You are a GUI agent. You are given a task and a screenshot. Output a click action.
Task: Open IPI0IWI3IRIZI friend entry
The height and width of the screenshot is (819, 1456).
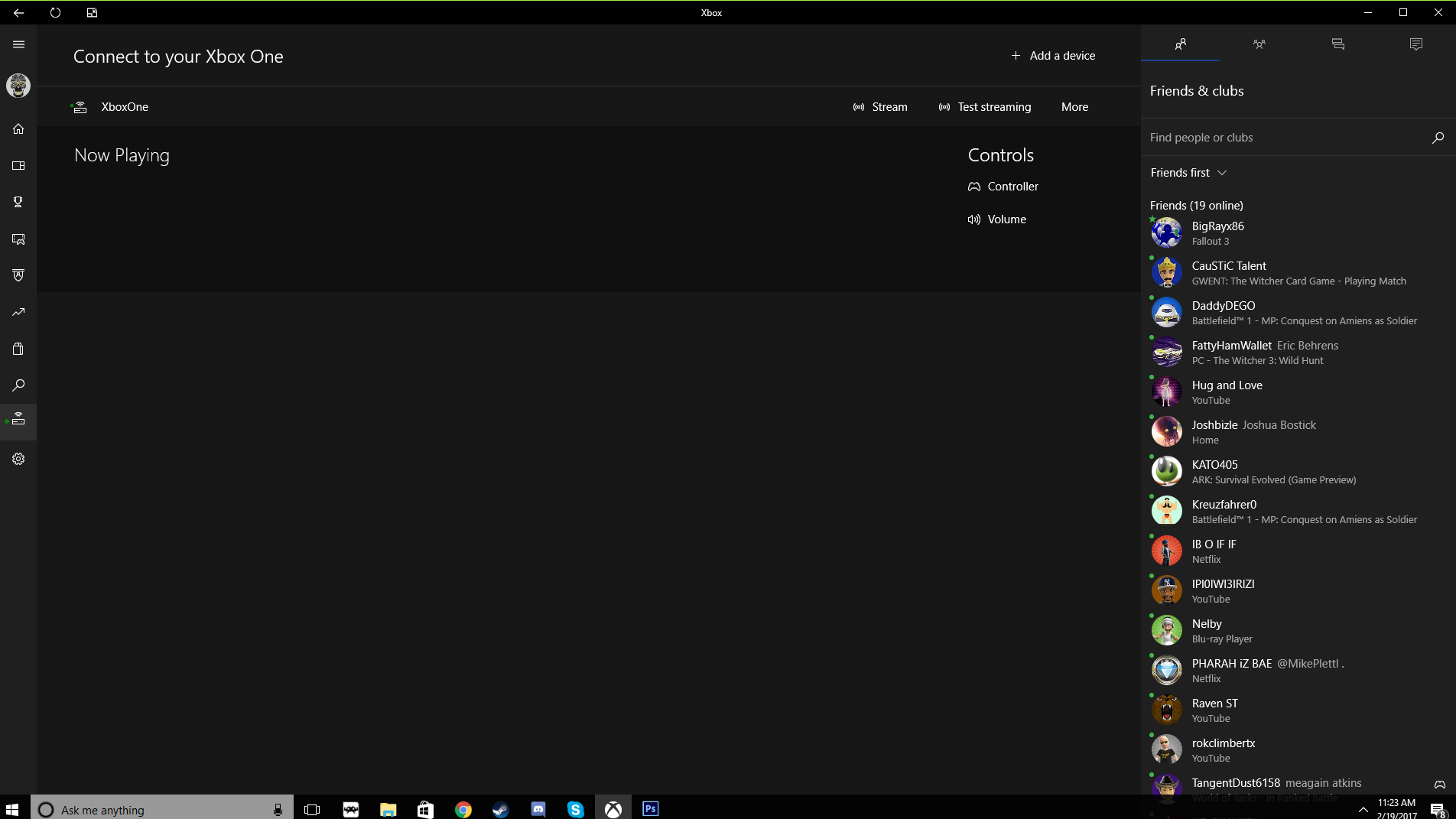[1298, 591]
